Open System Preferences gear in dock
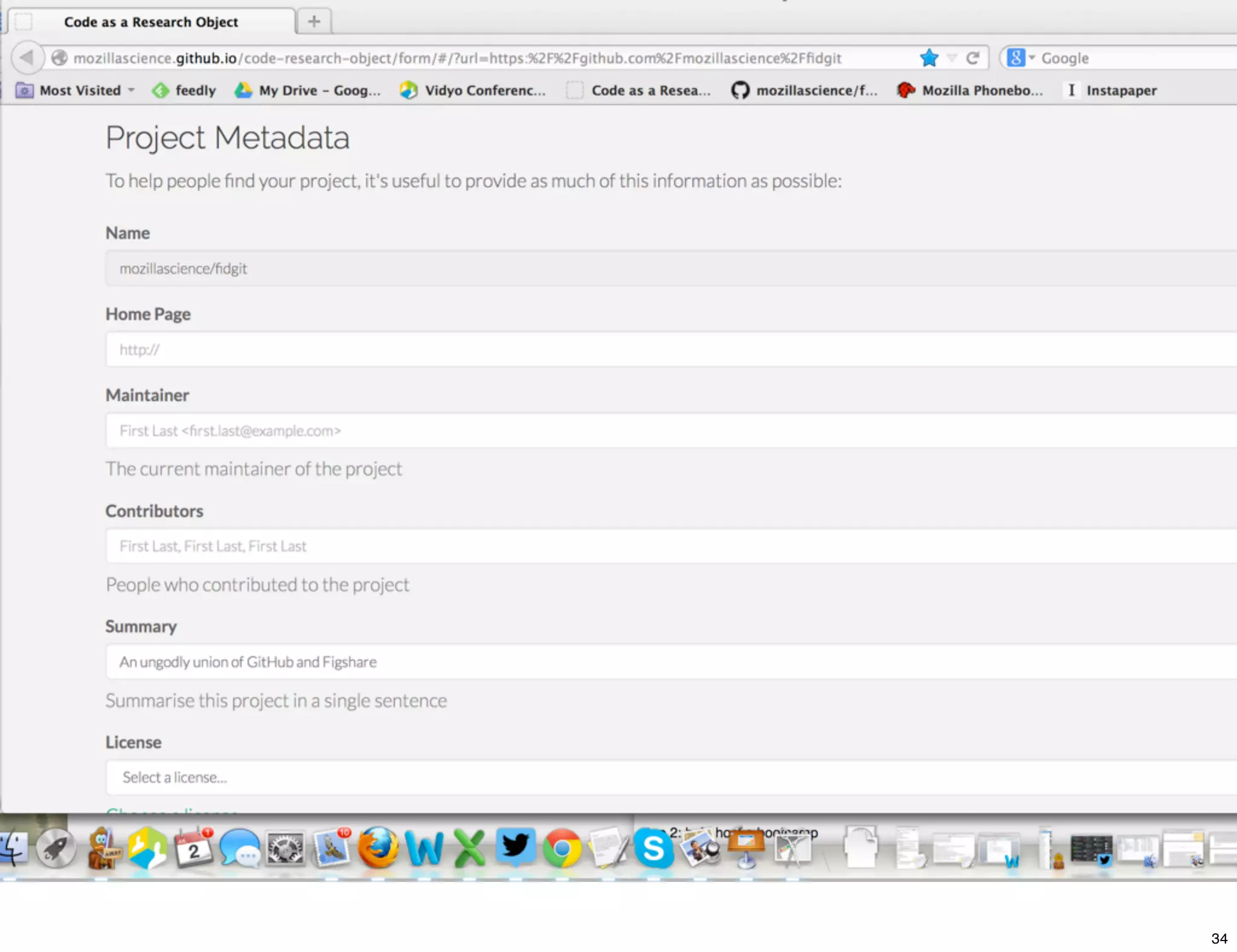Image resolution: width=1237 pixels, height=952 pixels. click(x=285, y=849)
